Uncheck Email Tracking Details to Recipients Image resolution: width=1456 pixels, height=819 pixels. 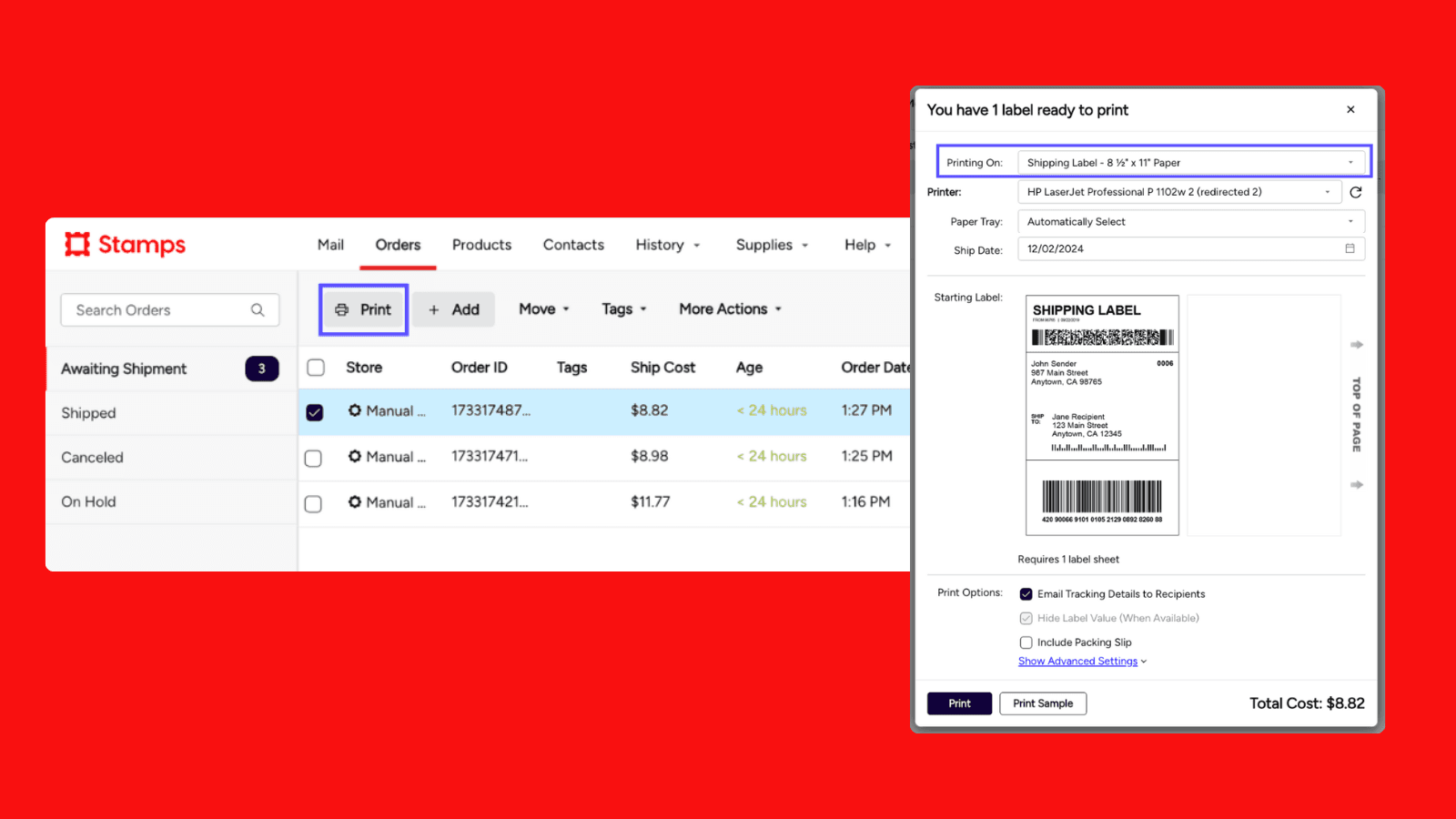tap(1026, 593)
